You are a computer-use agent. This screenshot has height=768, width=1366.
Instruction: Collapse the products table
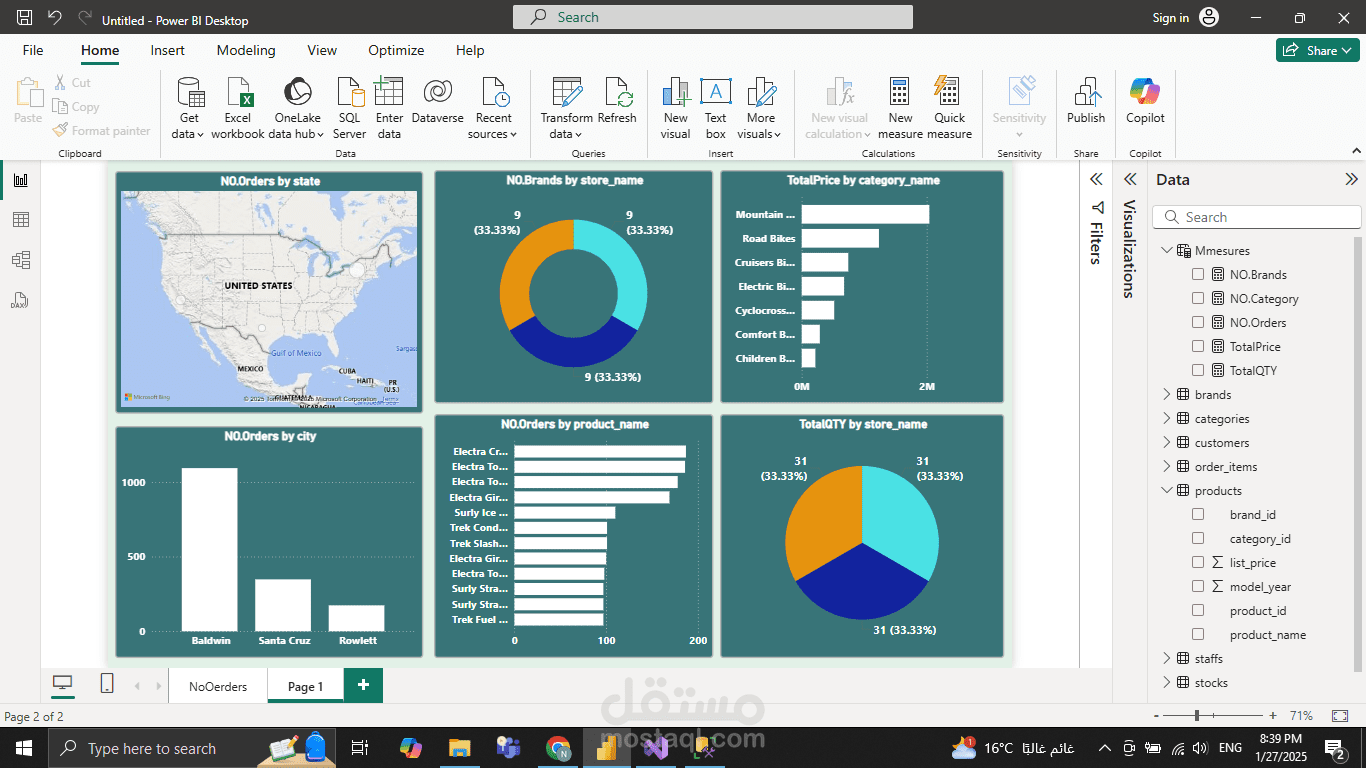tap(1166, 490)
